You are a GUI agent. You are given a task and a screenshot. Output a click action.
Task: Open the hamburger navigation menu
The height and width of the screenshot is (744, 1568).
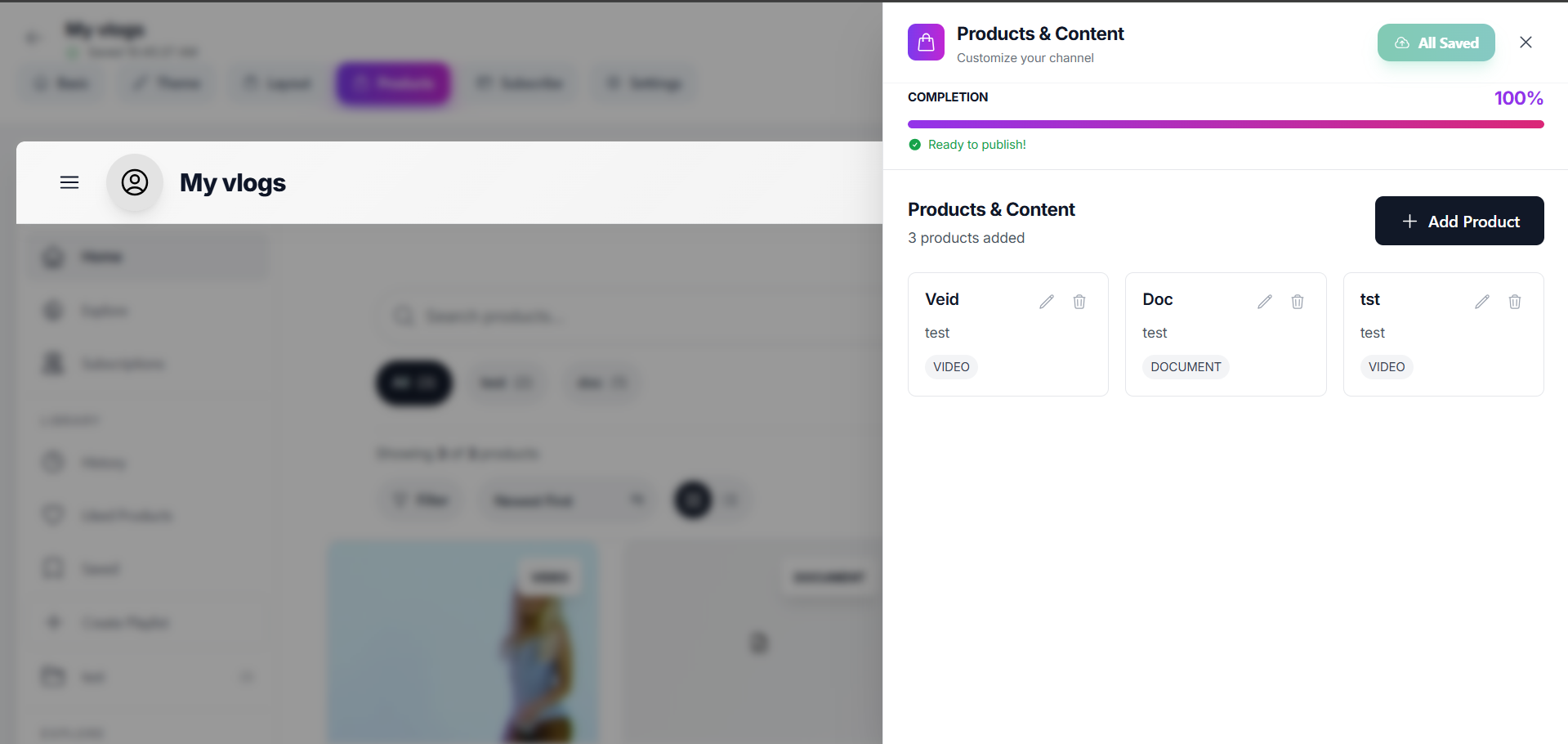point(69,182)
